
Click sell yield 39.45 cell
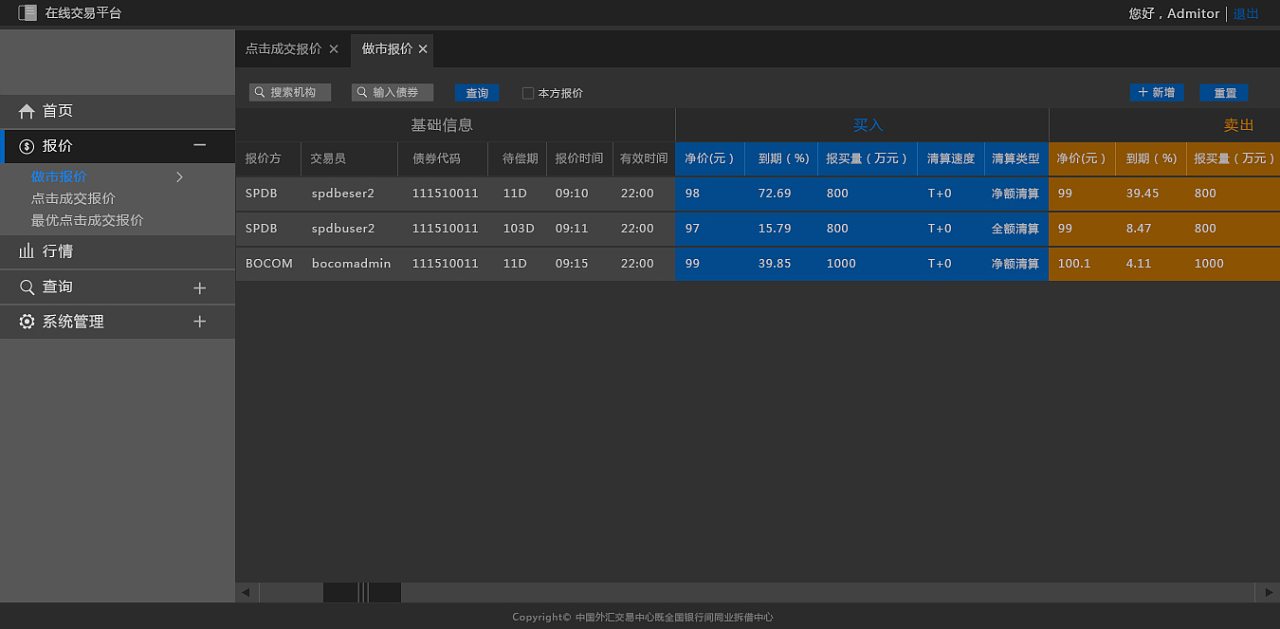[1142, 193]
